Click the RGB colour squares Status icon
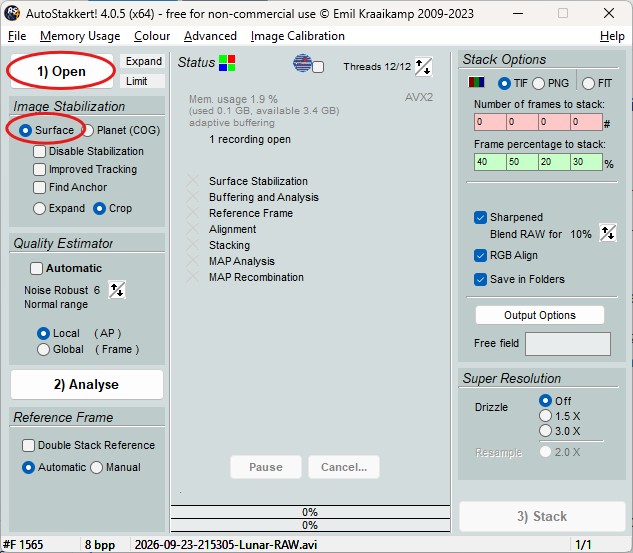633x553 pixels. coord(227,63)
